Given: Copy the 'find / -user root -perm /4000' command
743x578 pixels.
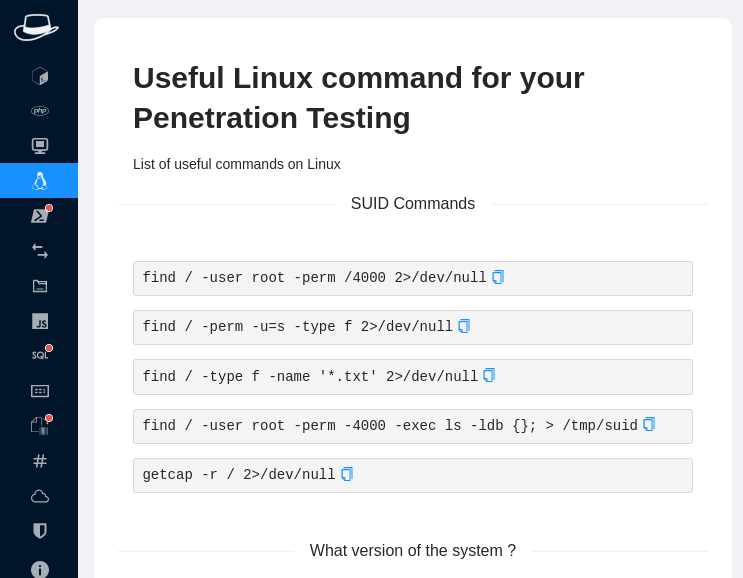Looking at the screenshot, I should 498,277.
